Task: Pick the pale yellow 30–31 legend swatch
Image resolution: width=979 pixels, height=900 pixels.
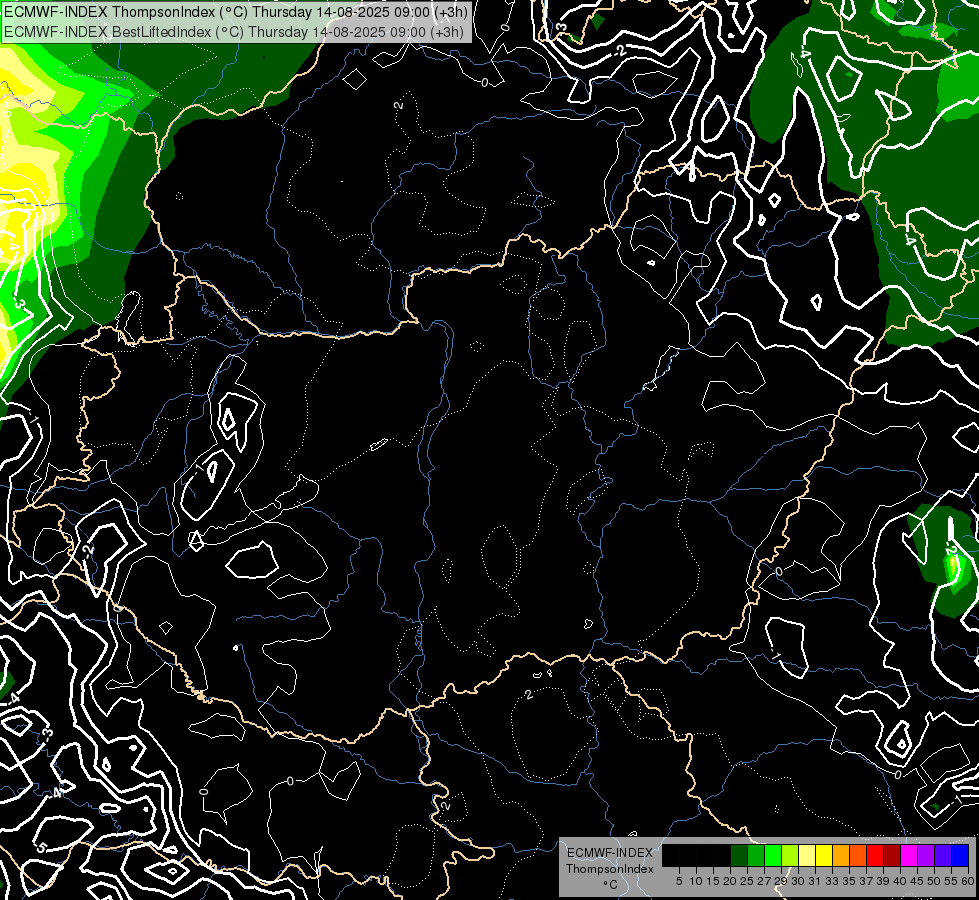Action: tap(807, 855)
